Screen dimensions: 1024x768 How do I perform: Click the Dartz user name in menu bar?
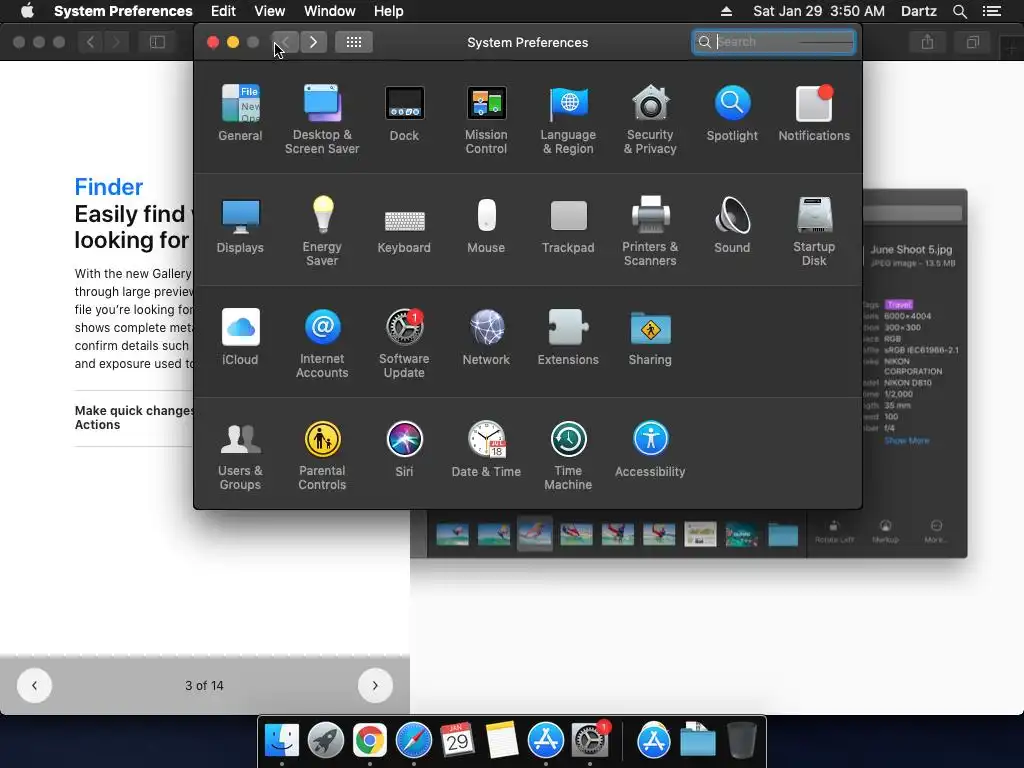tap(919, 11)
